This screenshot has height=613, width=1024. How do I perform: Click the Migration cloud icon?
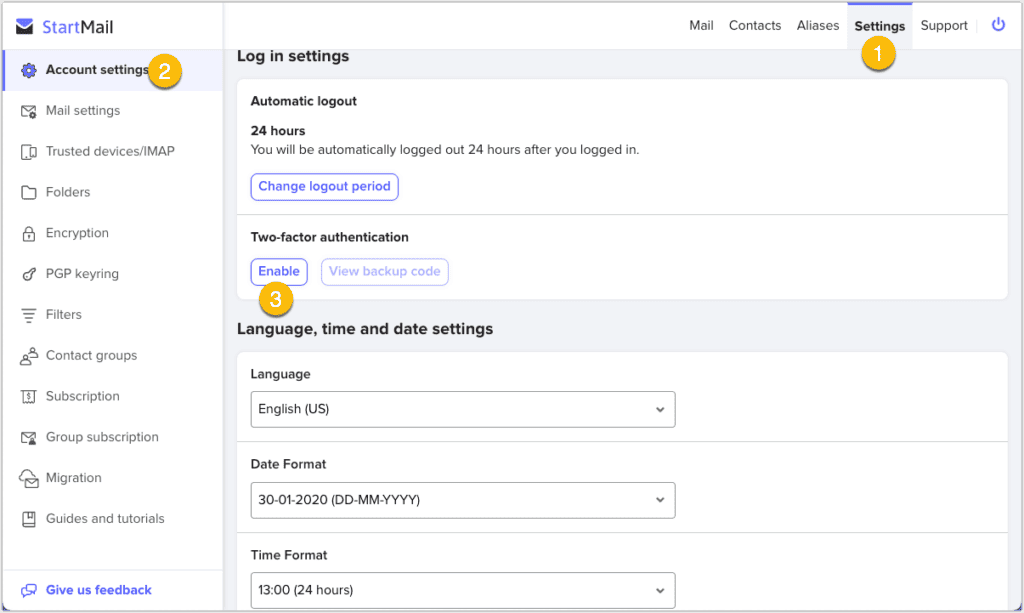pyautogui.click(x=28, y=478)
